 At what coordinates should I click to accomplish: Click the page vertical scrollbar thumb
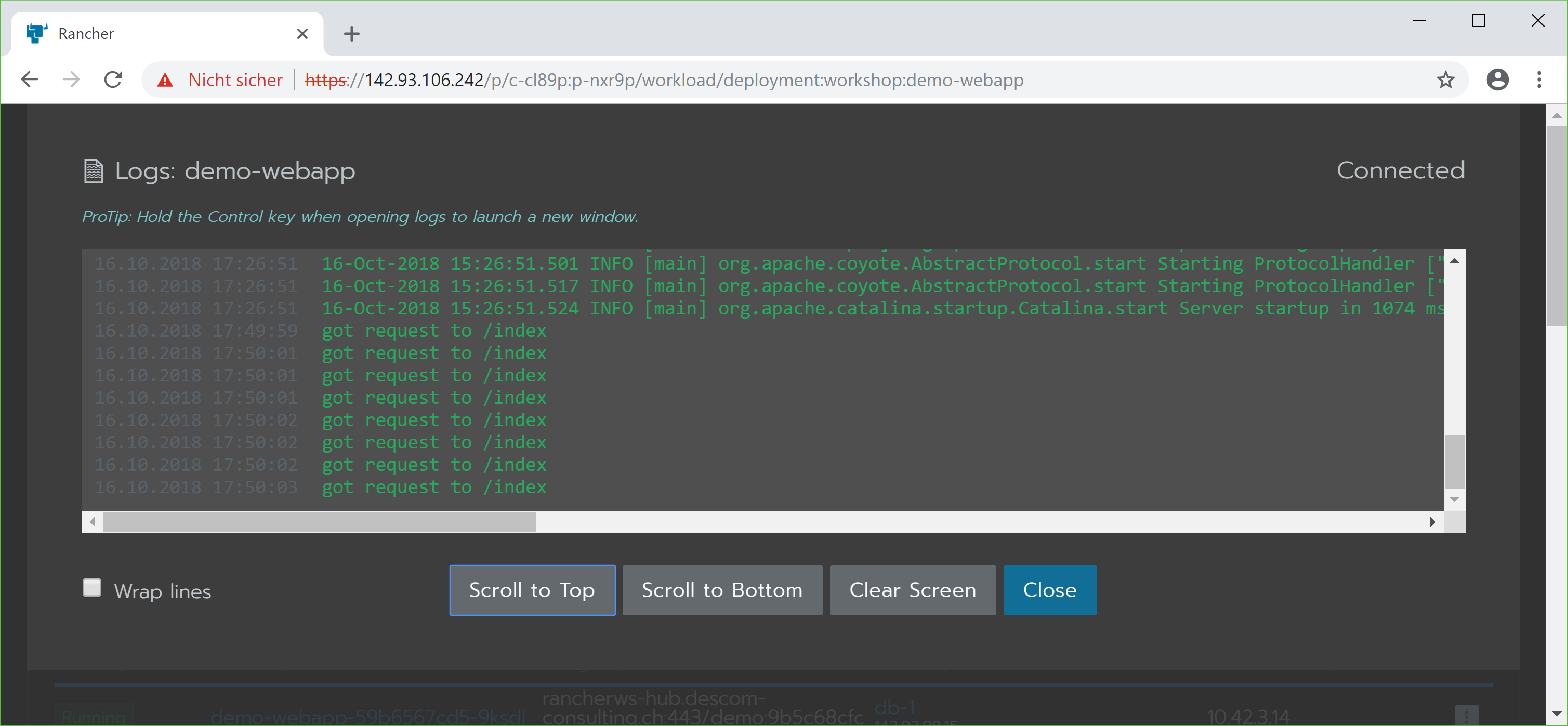[1557, 226]
